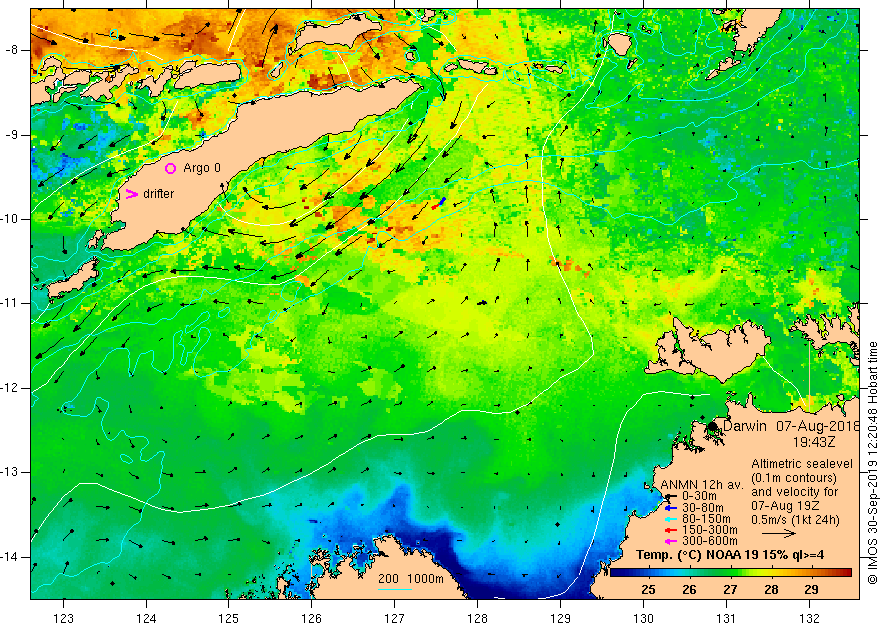Click longitude axis label 126

pos(311,618)
